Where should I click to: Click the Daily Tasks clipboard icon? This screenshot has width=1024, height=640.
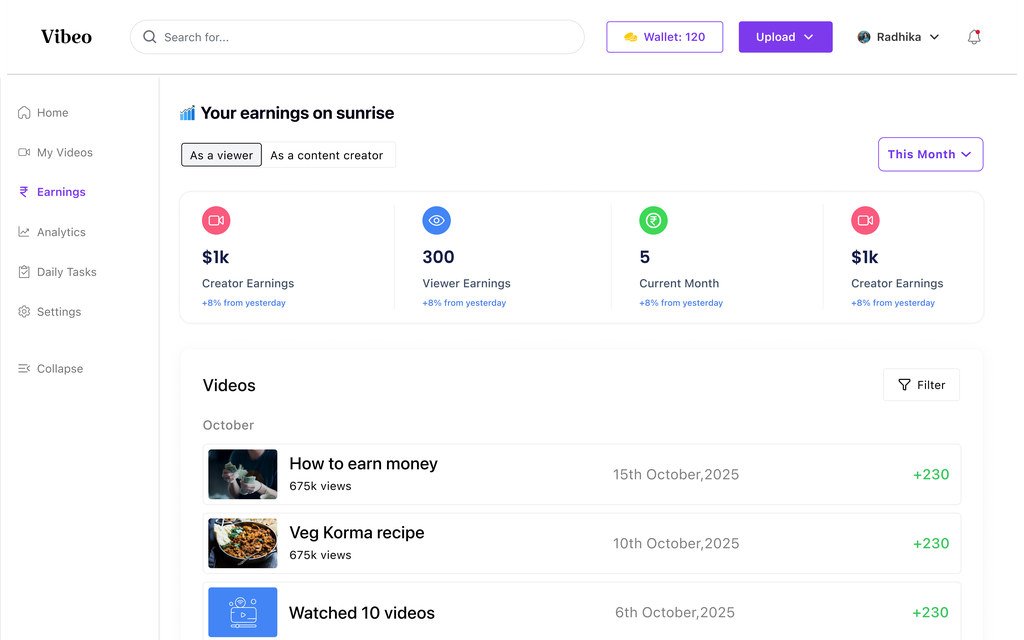(24, 272)
